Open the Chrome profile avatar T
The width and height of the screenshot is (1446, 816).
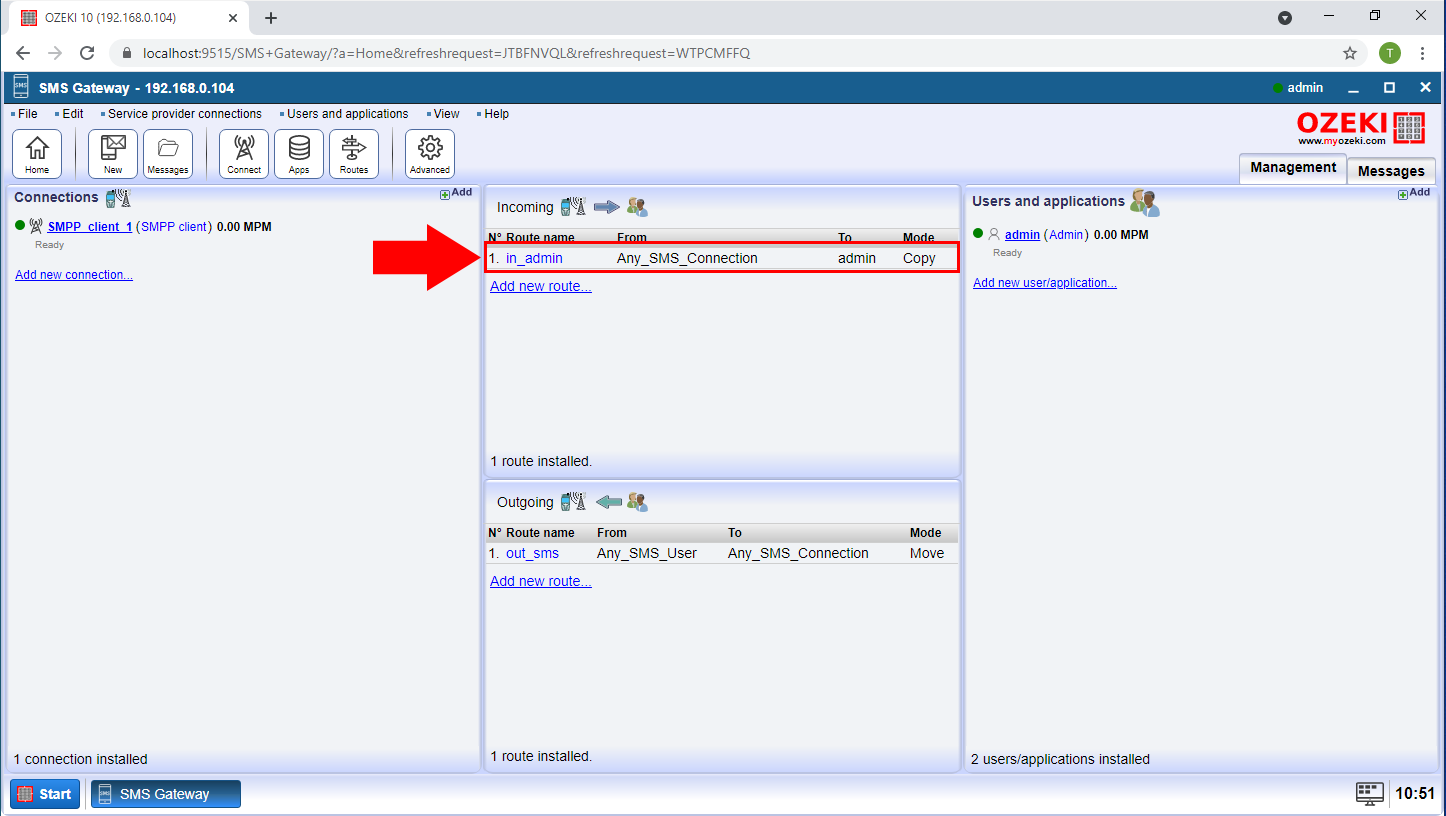coord(1389,53)
